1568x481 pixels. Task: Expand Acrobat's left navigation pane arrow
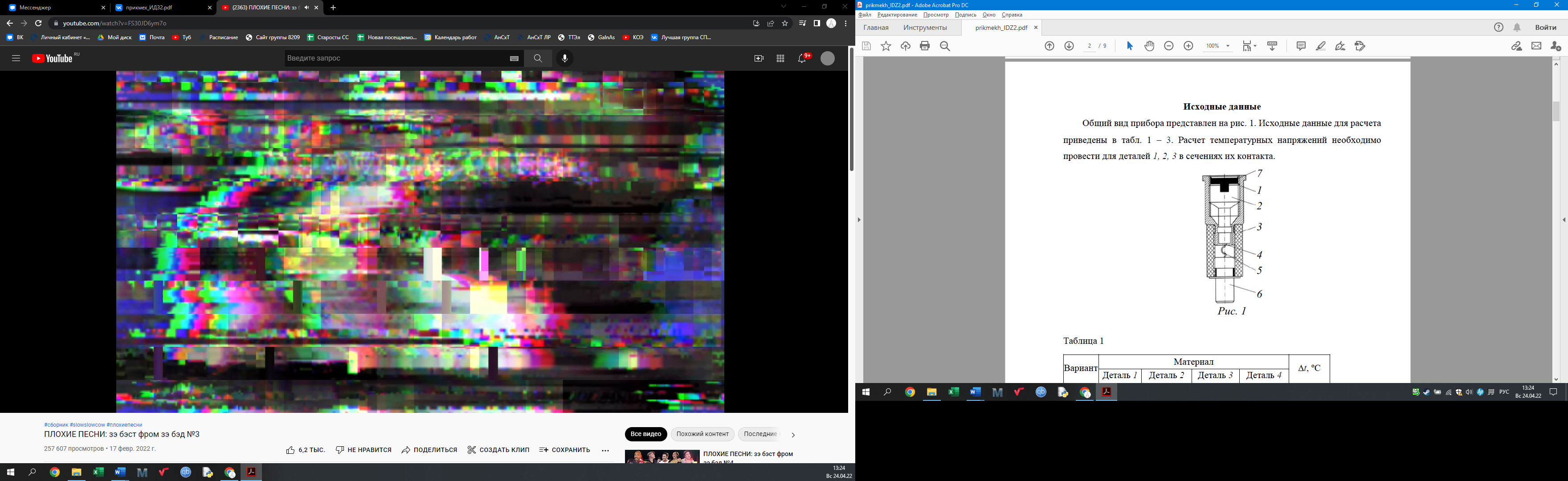coord(859,220)
